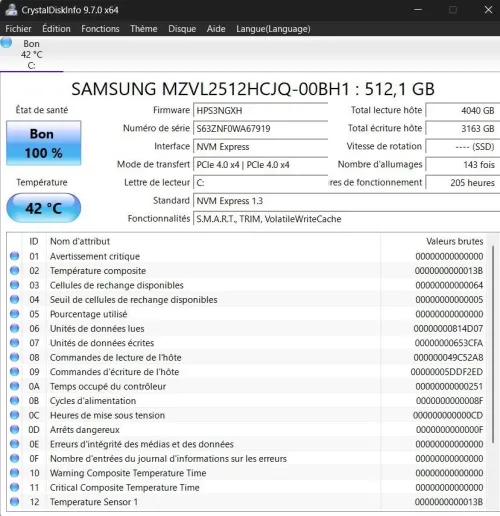Click the Standard field NVM Express 1.3

[x=347, y=201]
